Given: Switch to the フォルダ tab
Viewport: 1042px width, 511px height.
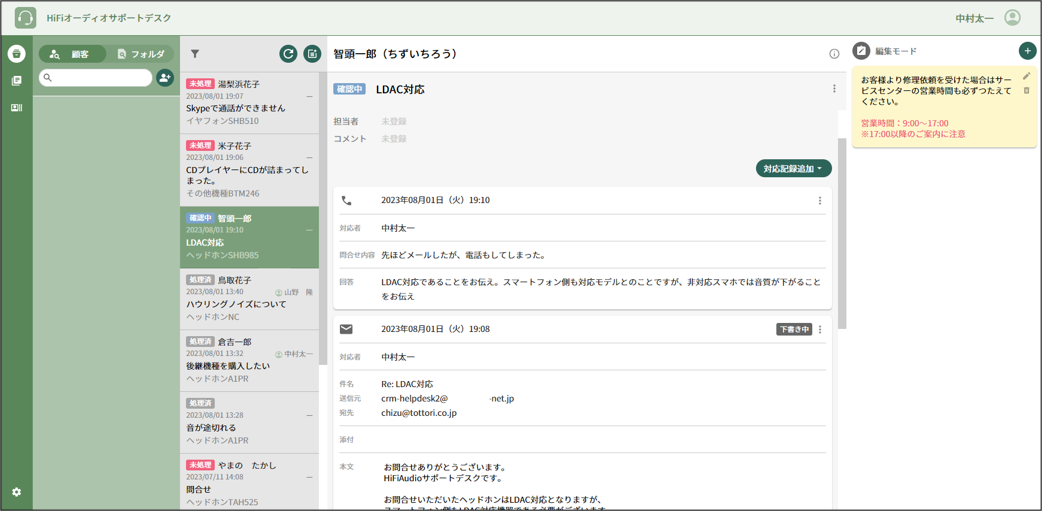Looking at the screenshot, I should click(141, 54).
